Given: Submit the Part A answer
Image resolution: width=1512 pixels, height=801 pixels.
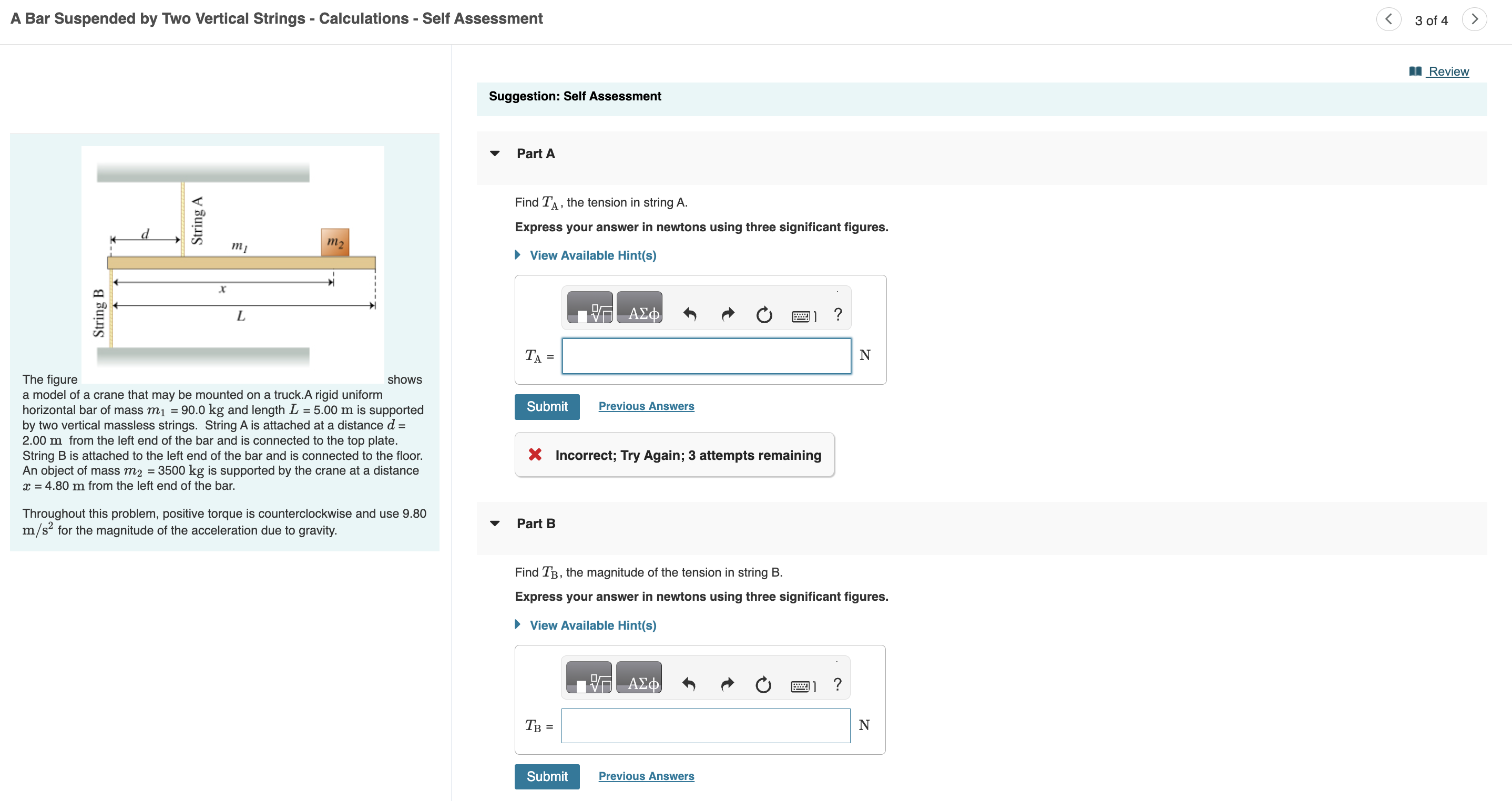Looking at the screenshot, I should coord(546,407).
